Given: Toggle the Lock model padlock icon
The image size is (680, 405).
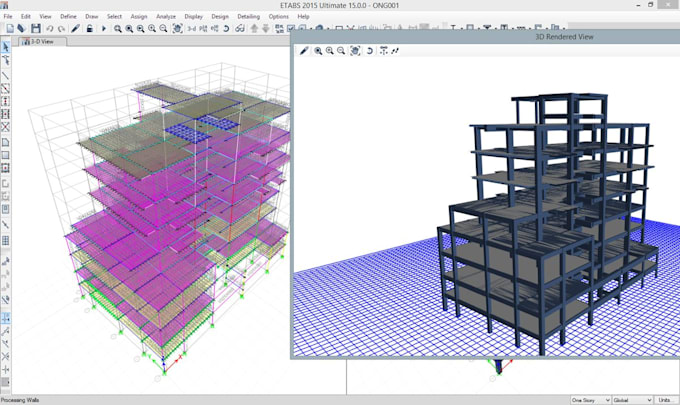Looking at the screenshot, I should pyautogui.click(x=89, y=28).
